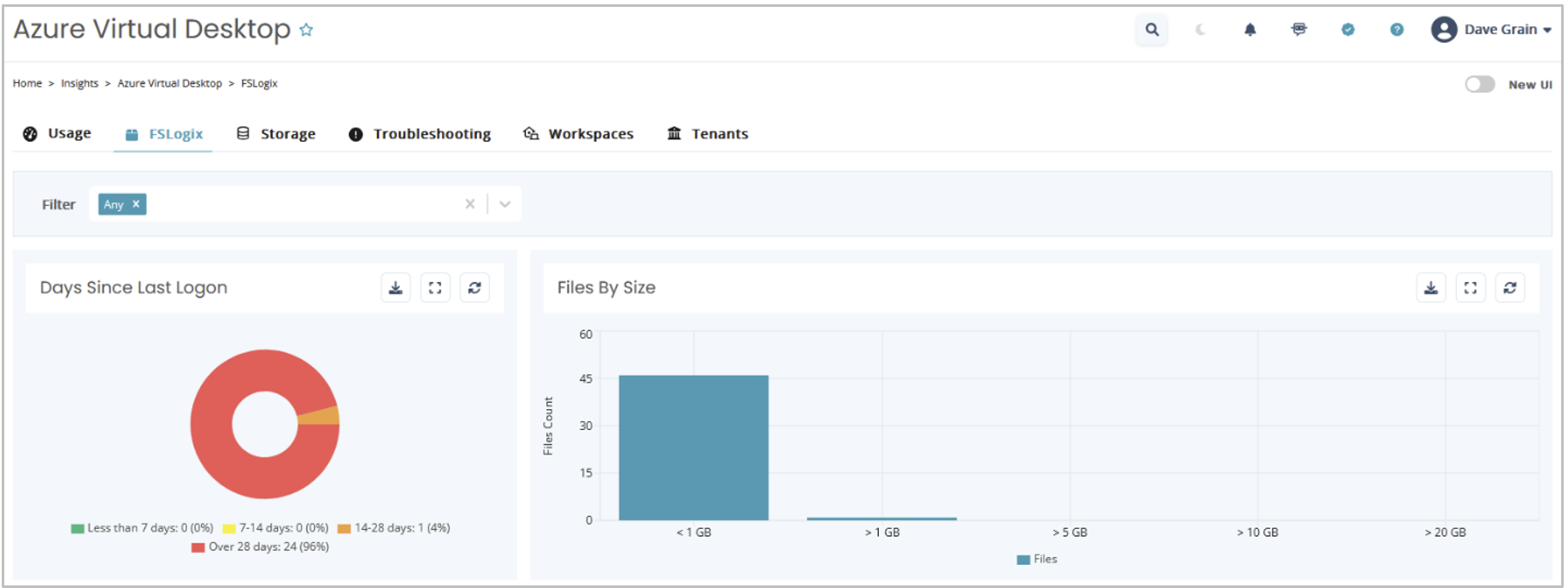The height and width of the screenshot is (588, 1568).
Task: Open the Filter dropdown chevron
Action: pyautogui.click(x=504, y=204)
